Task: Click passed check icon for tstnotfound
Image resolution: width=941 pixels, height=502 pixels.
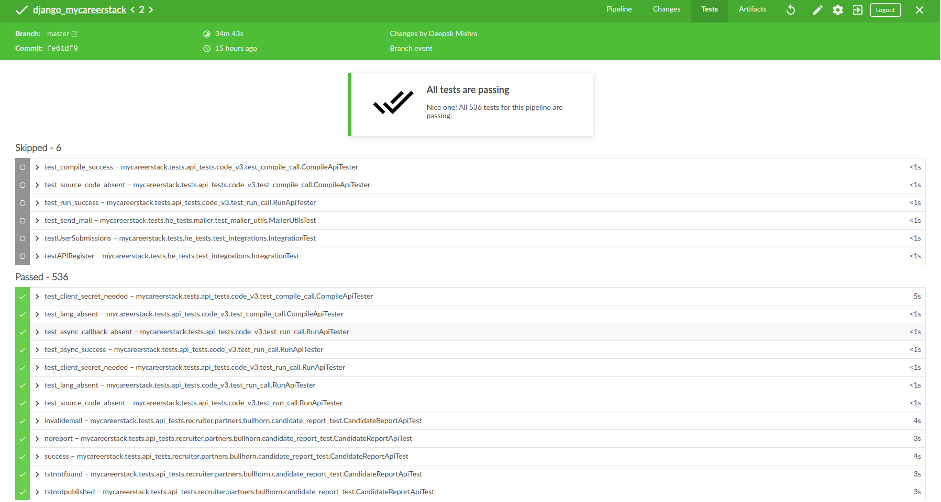Action: 22,474
